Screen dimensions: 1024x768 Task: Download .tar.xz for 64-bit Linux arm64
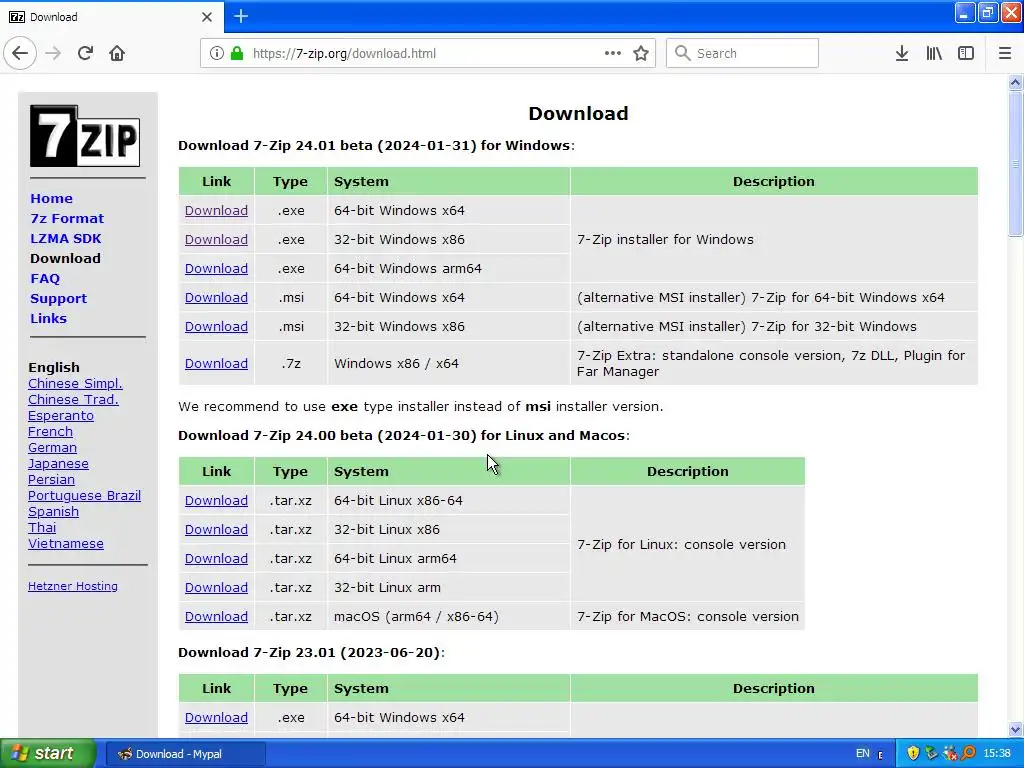[216, 558]
